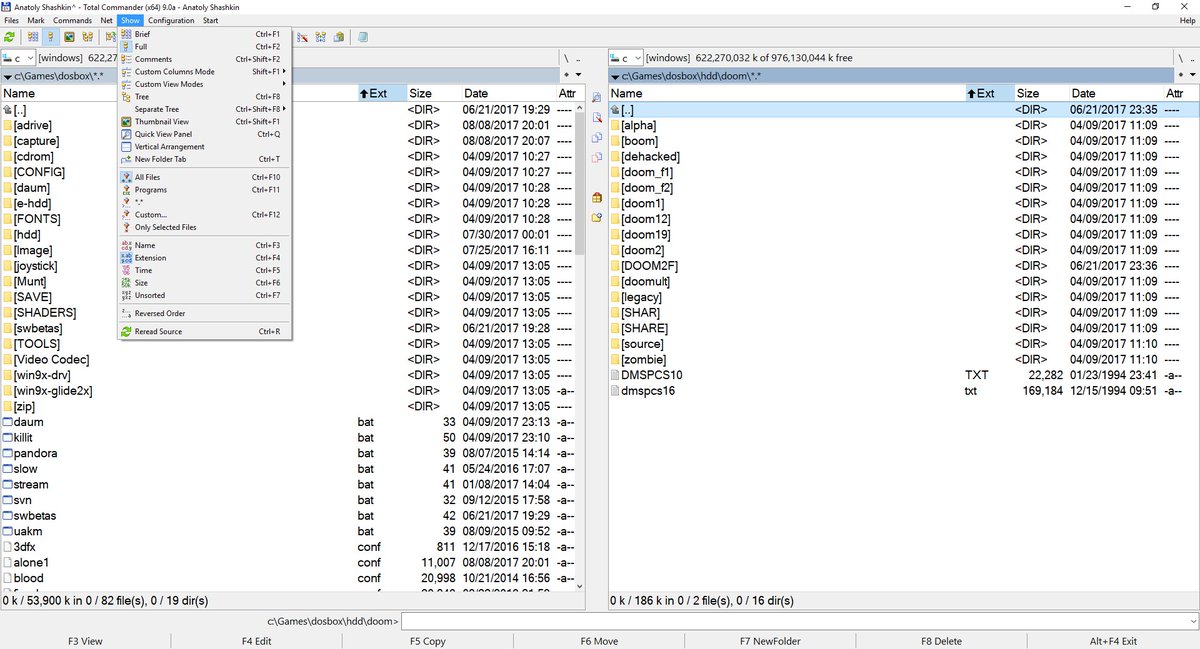Toggle Vertical Arrangement in the Show menu
The width and height of the screenshot is (1200, 649).
204,147
